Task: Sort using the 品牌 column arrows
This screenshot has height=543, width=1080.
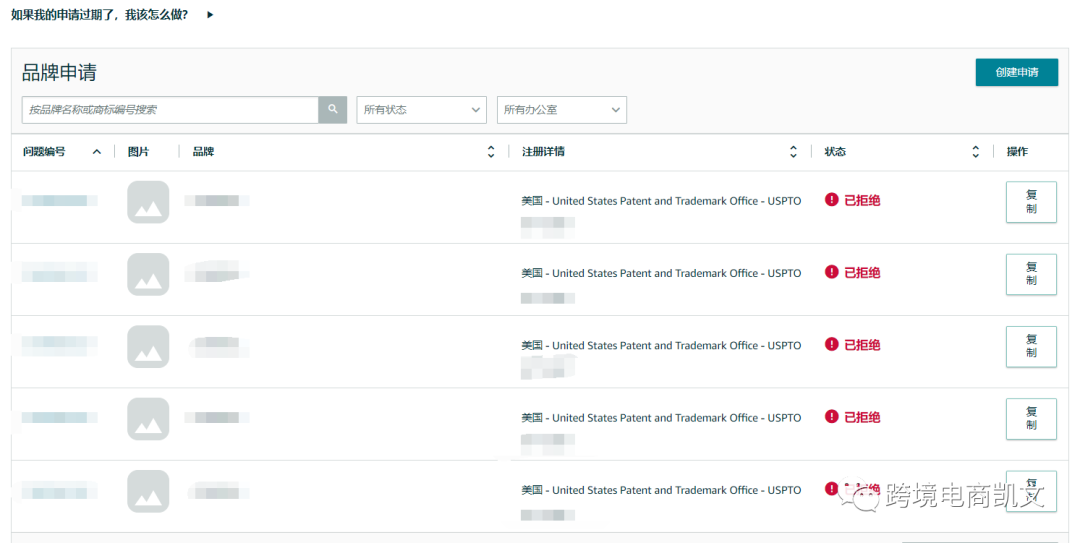Action: [491, 152]
